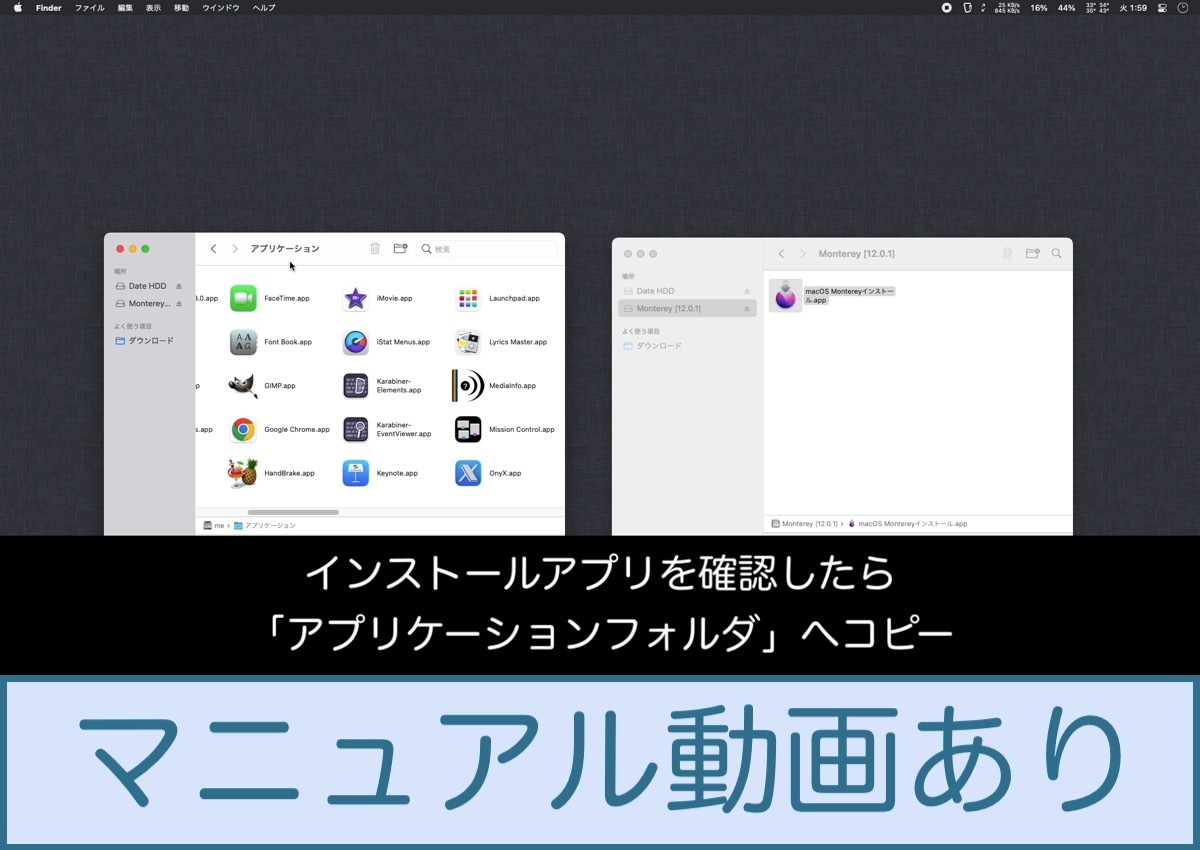The height and width of the screenshot is (850, 1200).
Task: Select the iMovie.app icon
Action: pyautogui.click(x=355, y=298)
